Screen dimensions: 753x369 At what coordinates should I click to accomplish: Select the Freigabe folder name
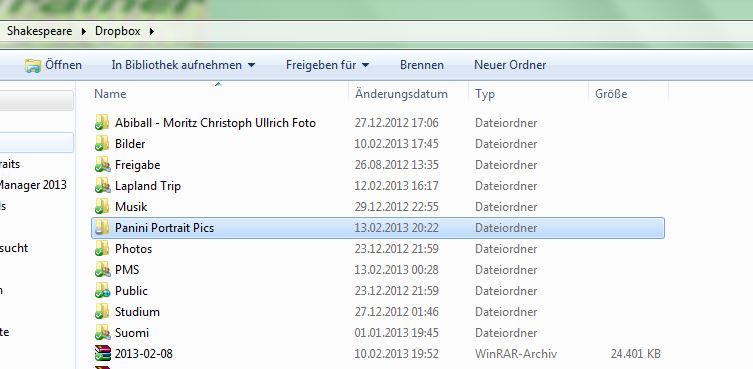137,165
